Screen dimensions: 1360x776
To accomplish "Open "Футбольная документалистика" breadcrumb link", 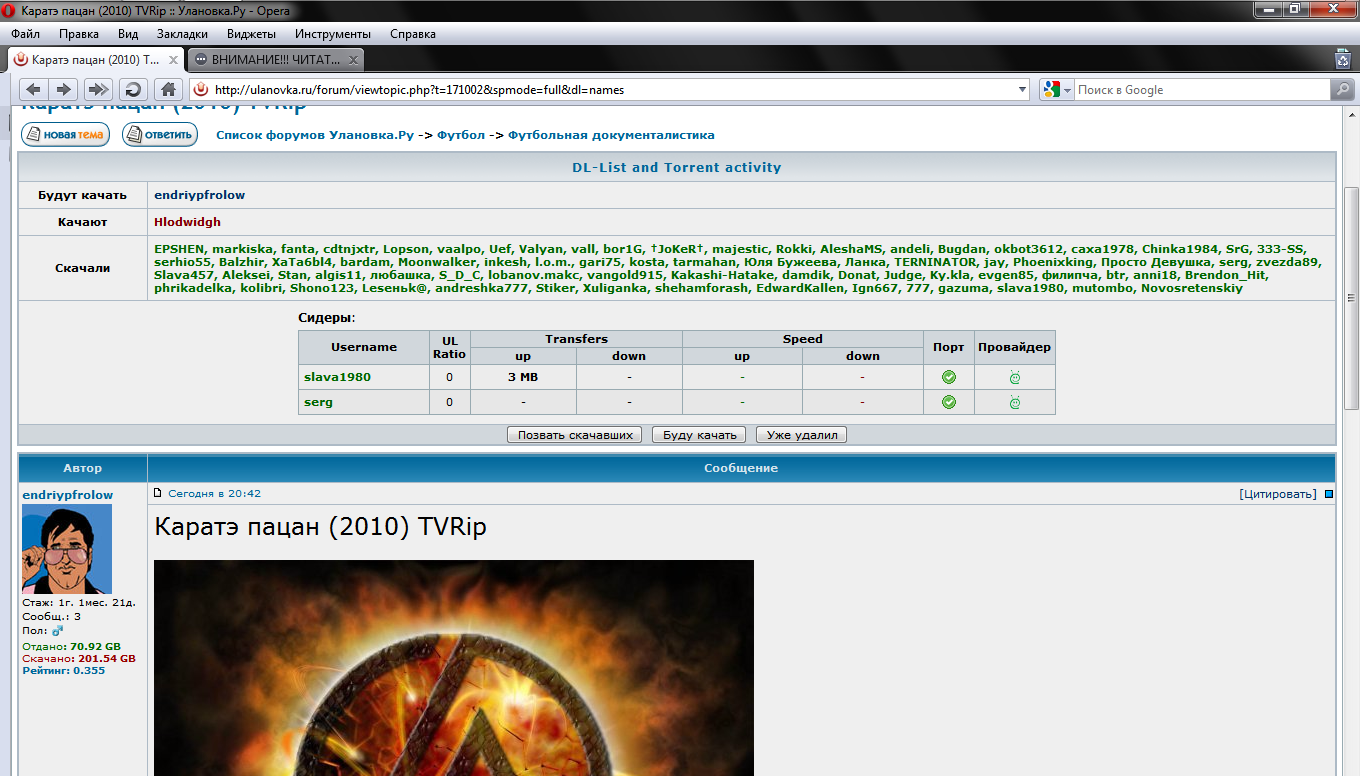I will [611, 135].
